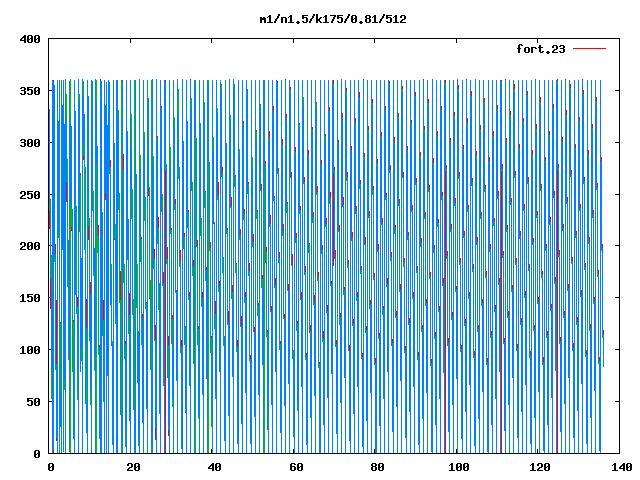Click the red legend line sample
This screenshot has height=480, width=640.
[x=589, y=49]
